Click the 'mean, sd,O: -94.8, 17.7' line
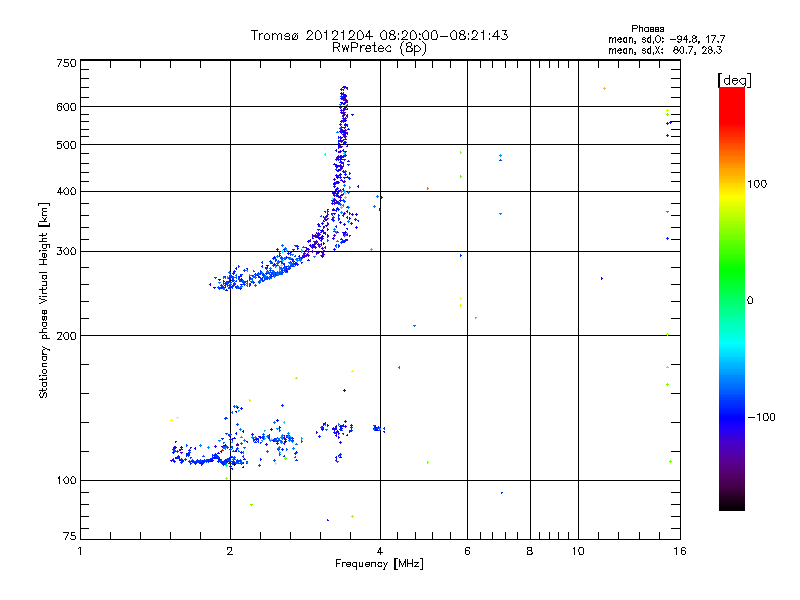This screenshot has width=800, height=600. [x=666, y=39]
